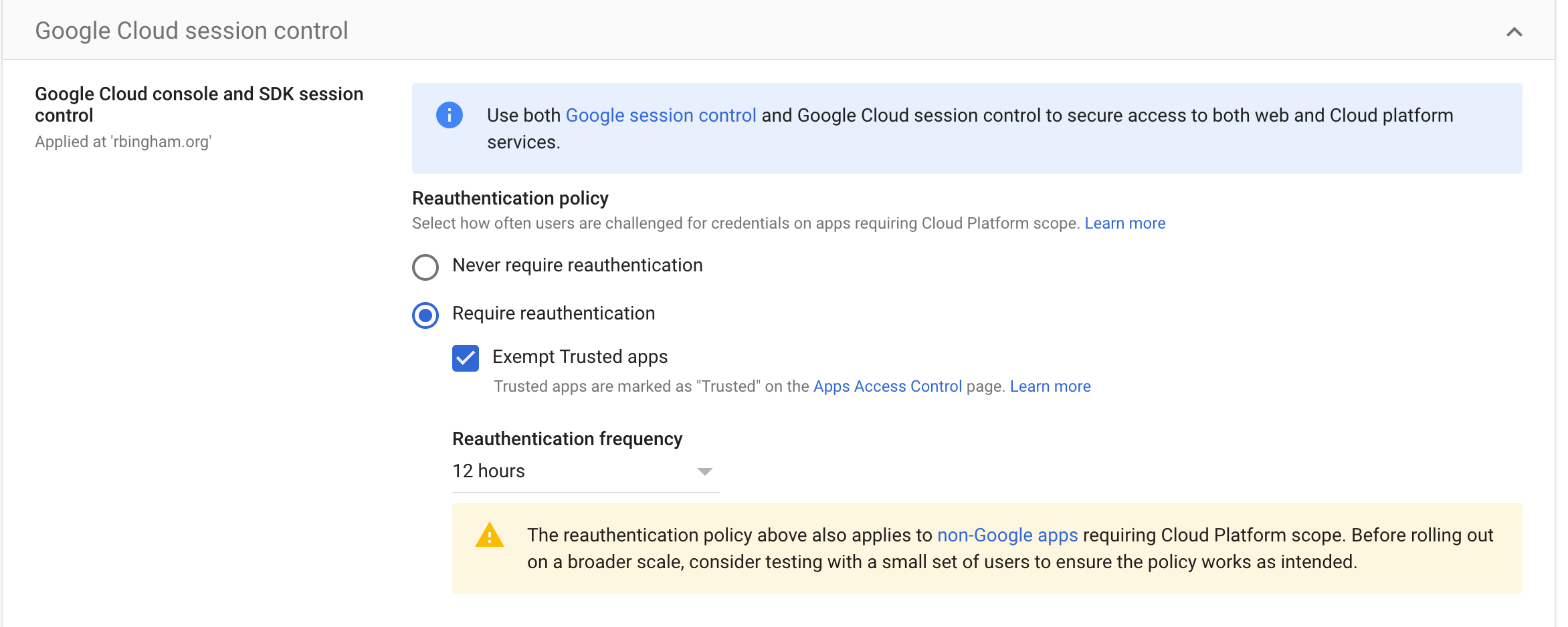1568x627 pixels.
Task: Open Learn more about reauthentication policy
Action: [x=1125, y=223]
